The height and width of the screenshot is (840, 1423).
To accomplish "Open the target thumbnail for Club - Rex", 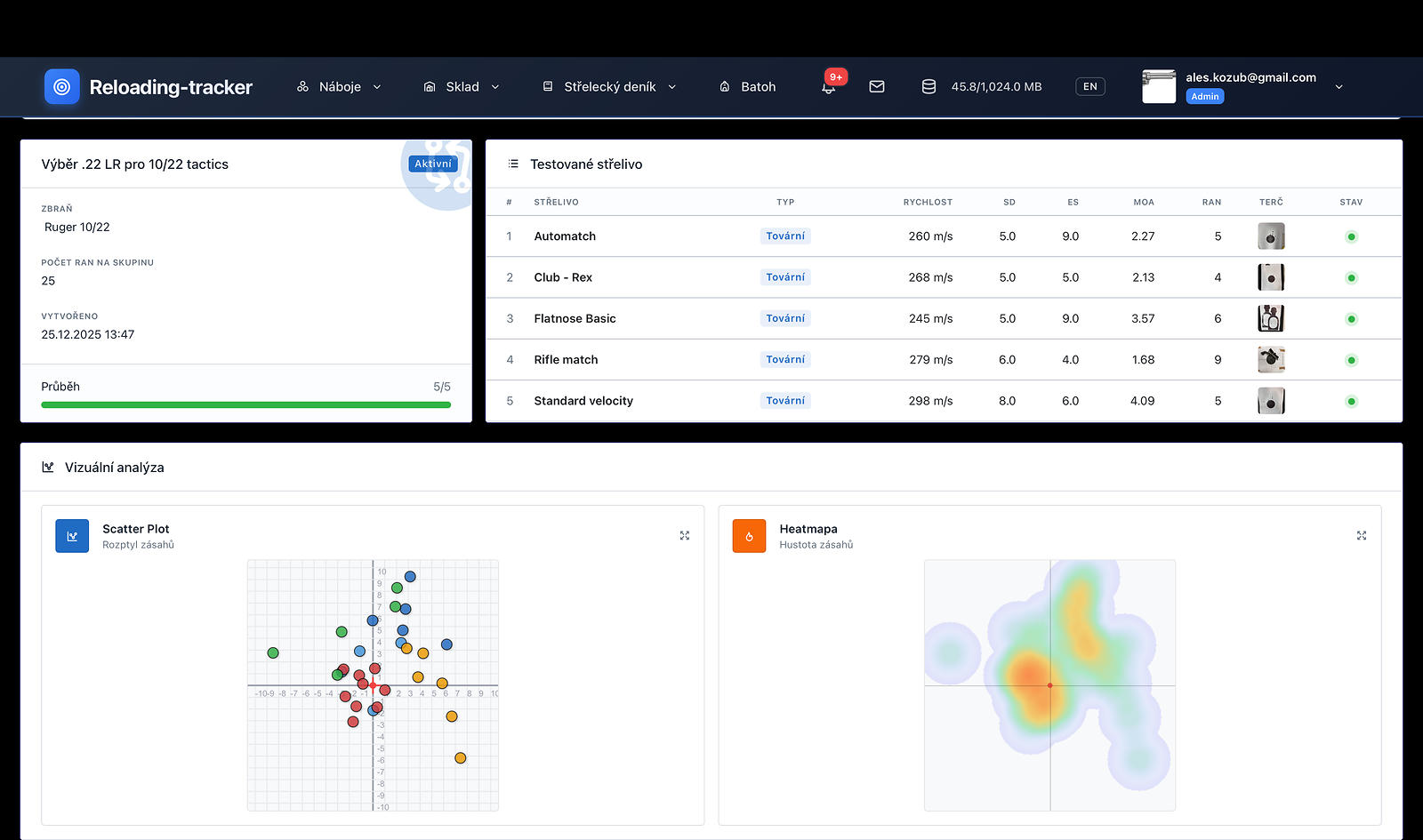I will pos(1271,277).
